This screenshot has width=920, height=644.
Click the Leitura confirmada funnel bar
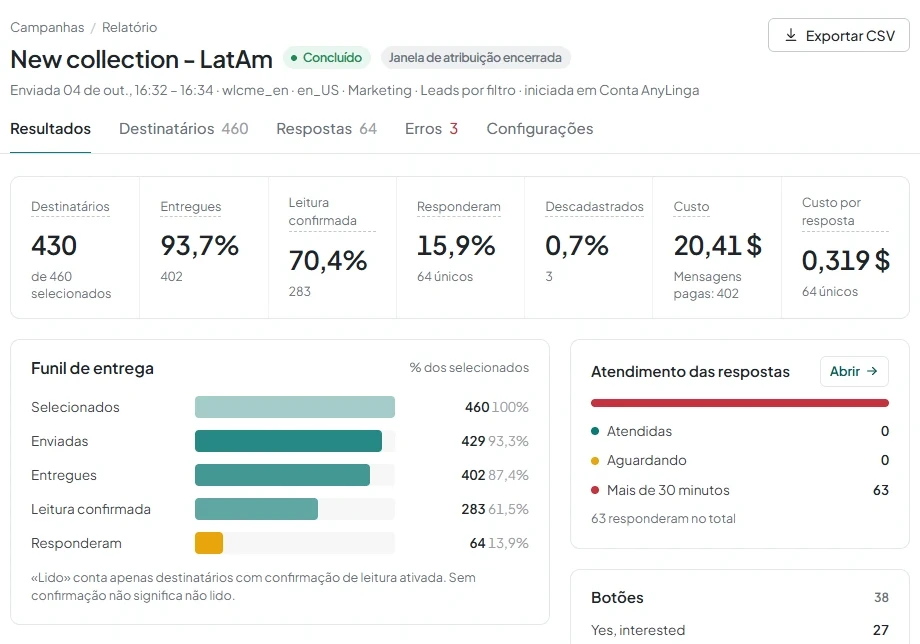pos(256,509)
